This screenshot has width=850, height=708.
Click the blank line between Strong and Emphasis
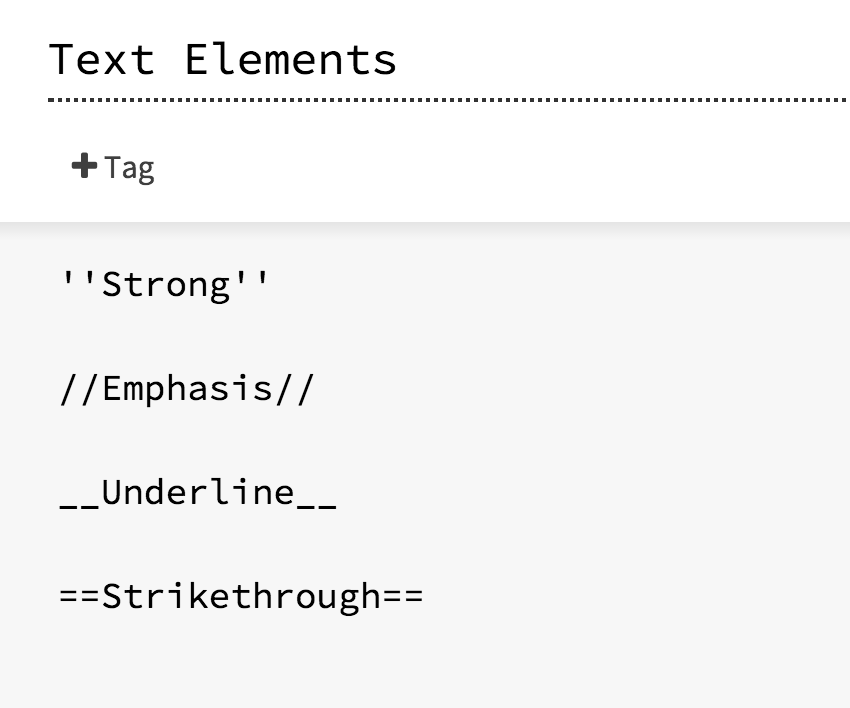point(300,337)
